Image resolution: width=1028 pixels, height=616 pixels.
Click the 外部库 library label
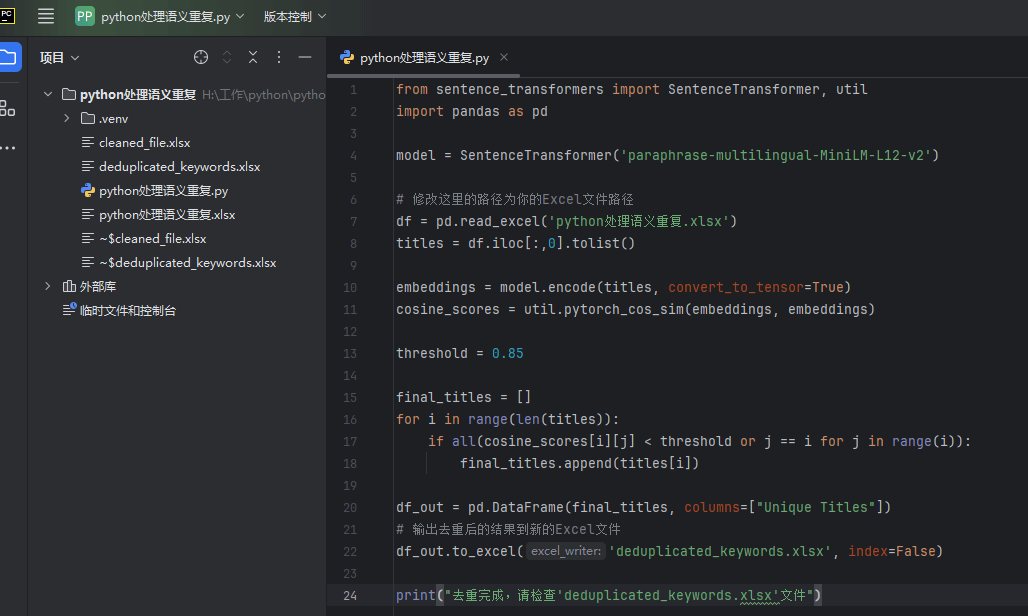point(98,286)
